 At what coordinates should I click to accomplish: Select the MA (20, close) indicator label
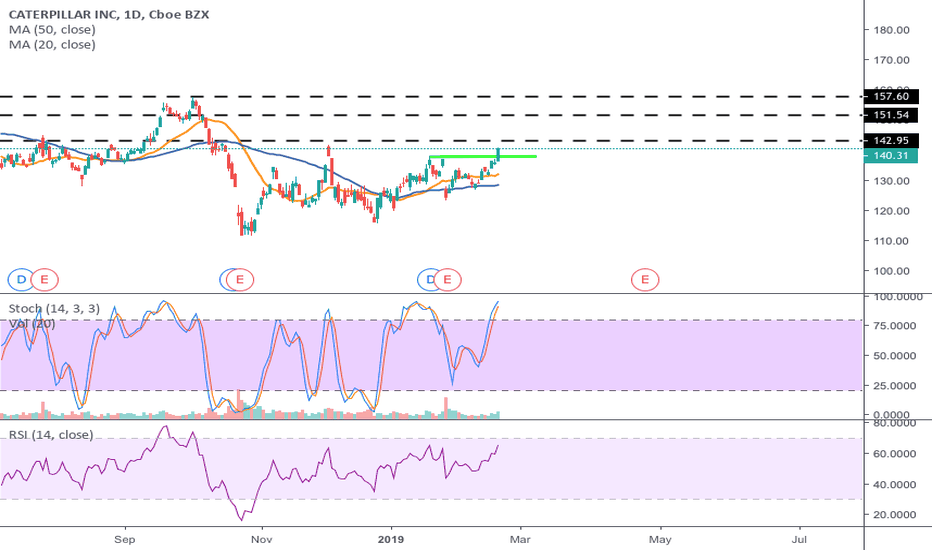pyautogui.click(x=52, y=45)
